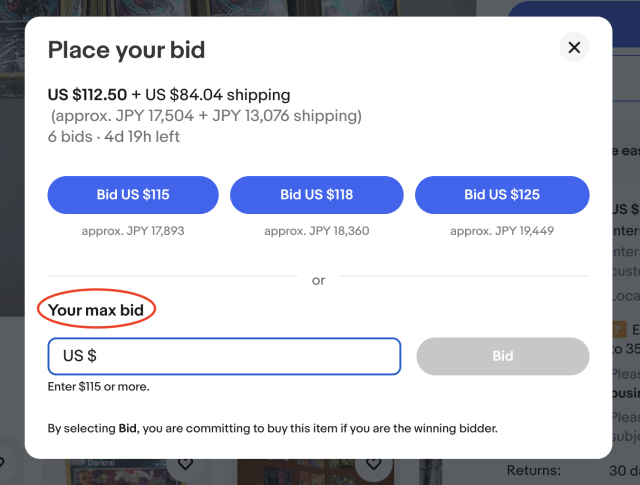Click the Place your bid heading

pos(126,50)
